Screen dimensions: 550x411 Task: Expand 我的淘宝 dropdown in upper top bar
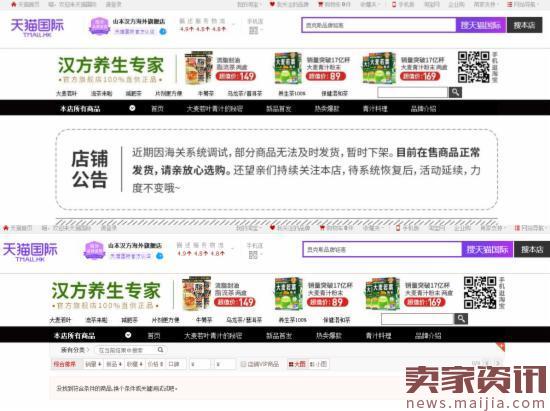pyautogui.click(x=249, y=4)
